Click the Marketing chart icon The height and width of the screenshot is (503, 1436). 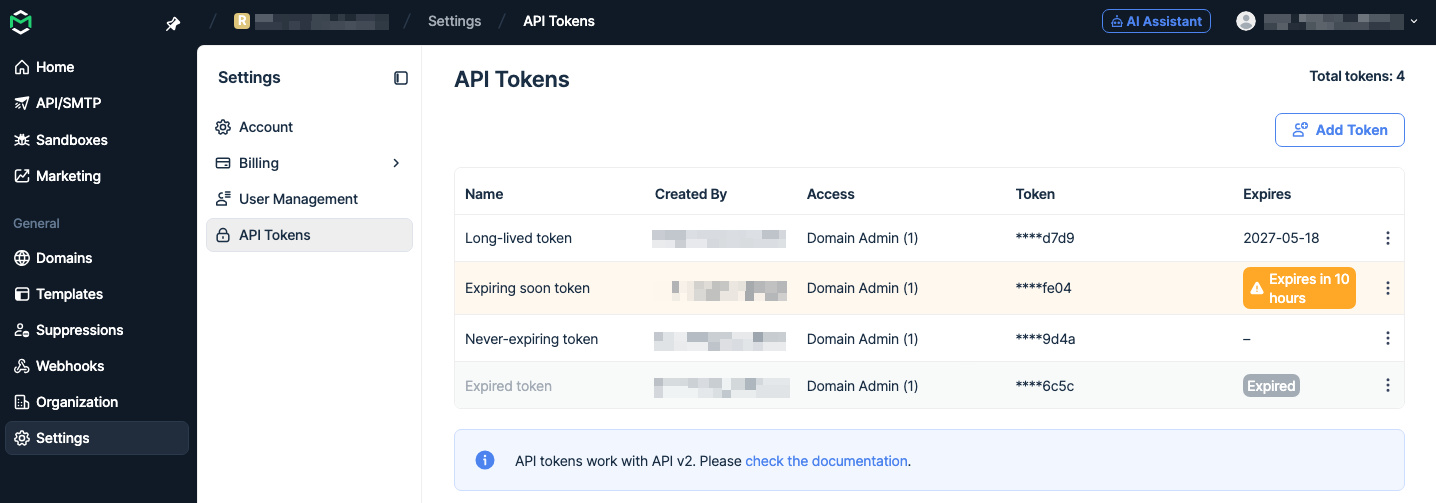pyautogui.click(x=22, y=176)
